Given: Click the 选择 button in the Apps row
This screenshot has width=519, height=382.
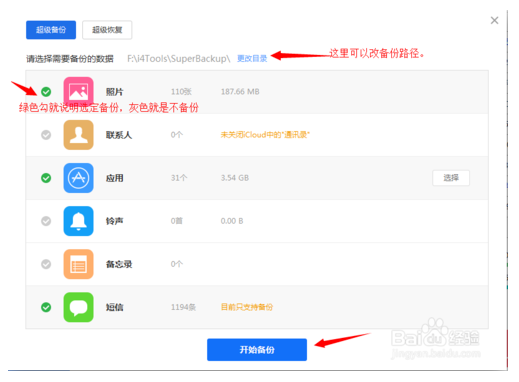Looking at the screenshot, I should click(x=451, y=178).
